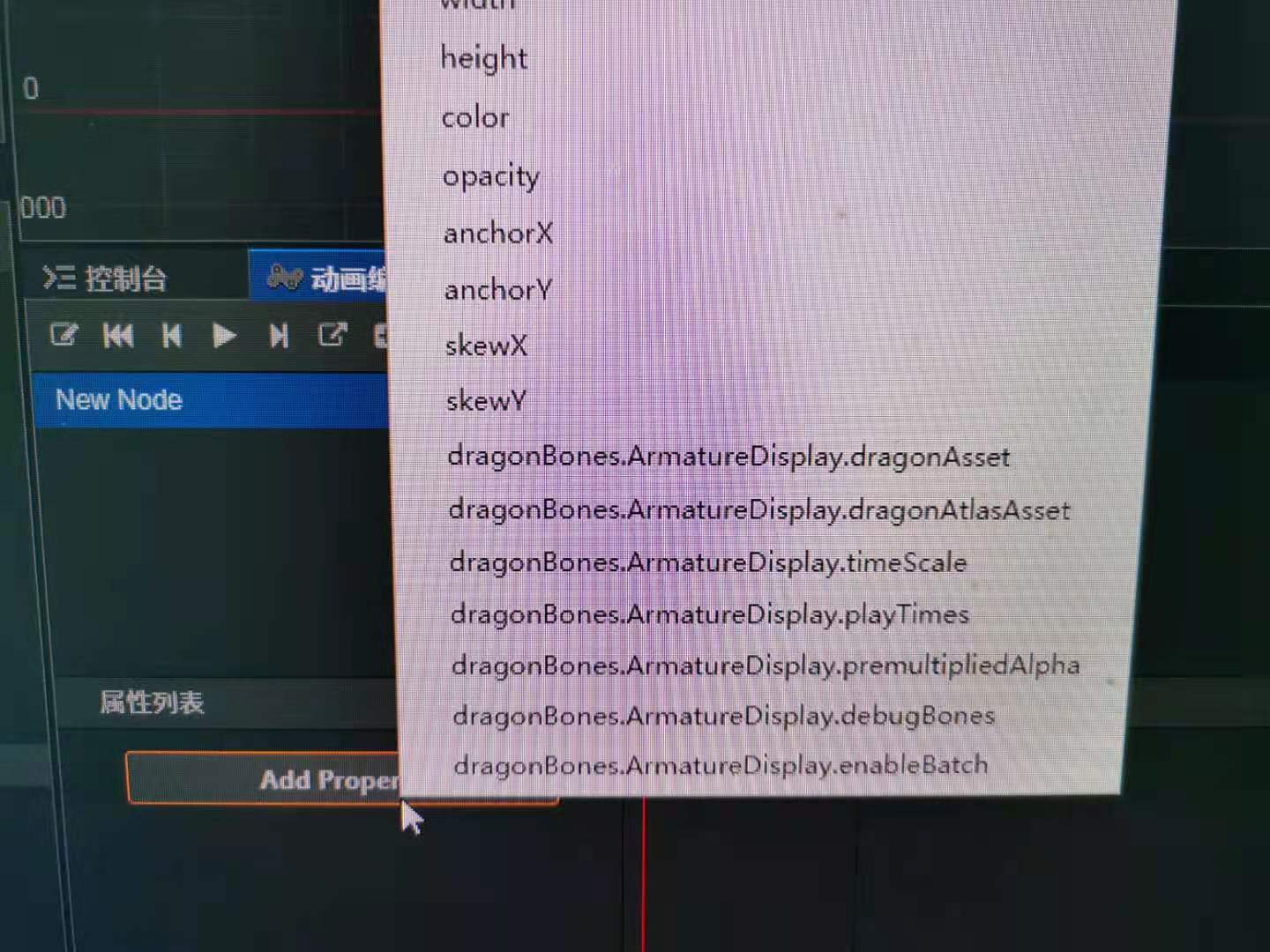1270x952 pixels.
Task: Choose skewY from property menu
Action: click(486, 400)
